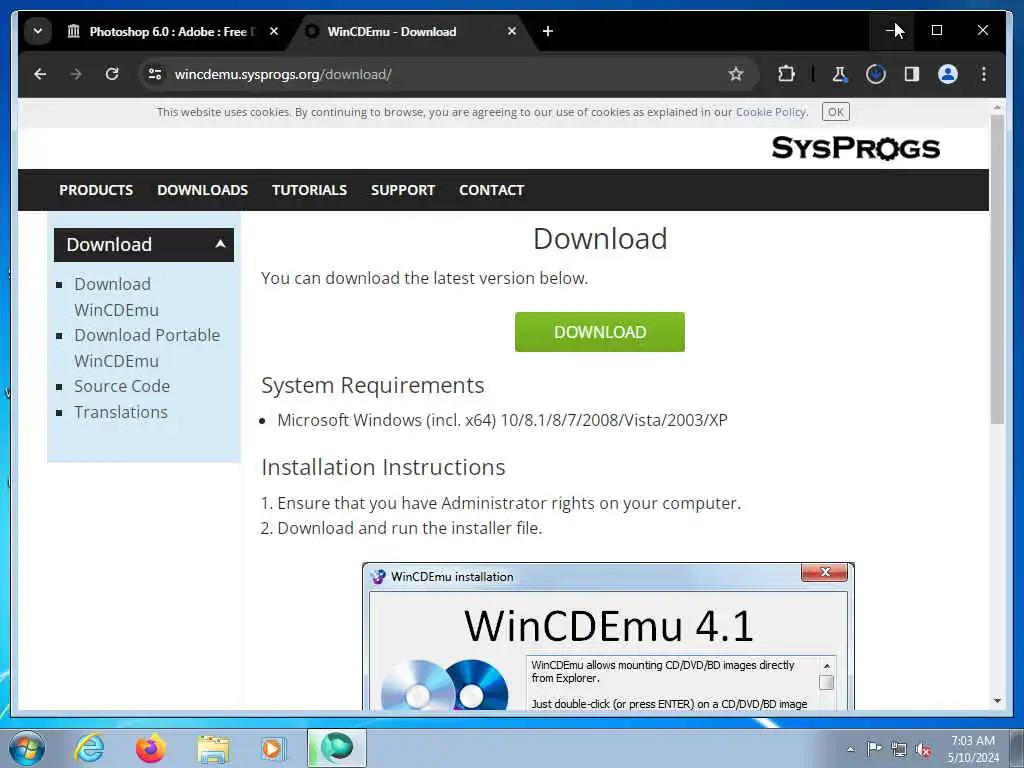This screenshot has width=1024, height=768.
Task: Open the downloads indicator icon
Action: pos(876,74)
